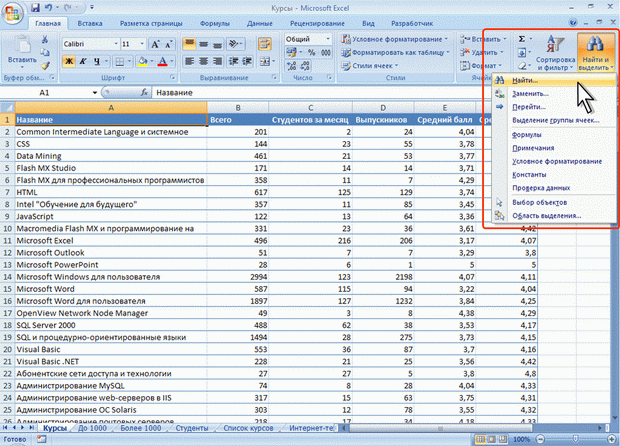Toggle italic К formatting
Screen dimensions: 620x446
[x=83, y=61]
